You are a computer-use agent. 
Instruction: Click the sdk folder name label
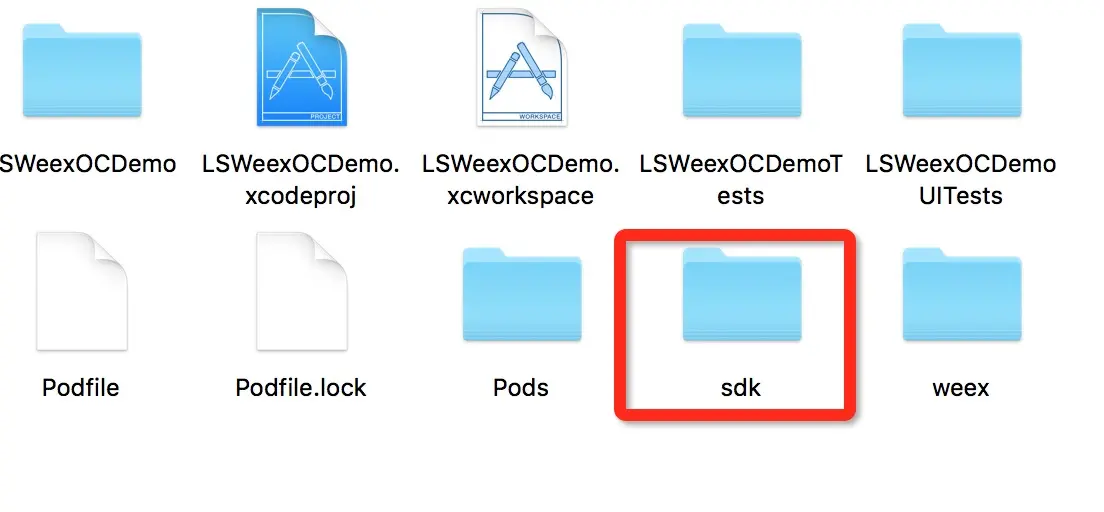(x=741, y=387)
